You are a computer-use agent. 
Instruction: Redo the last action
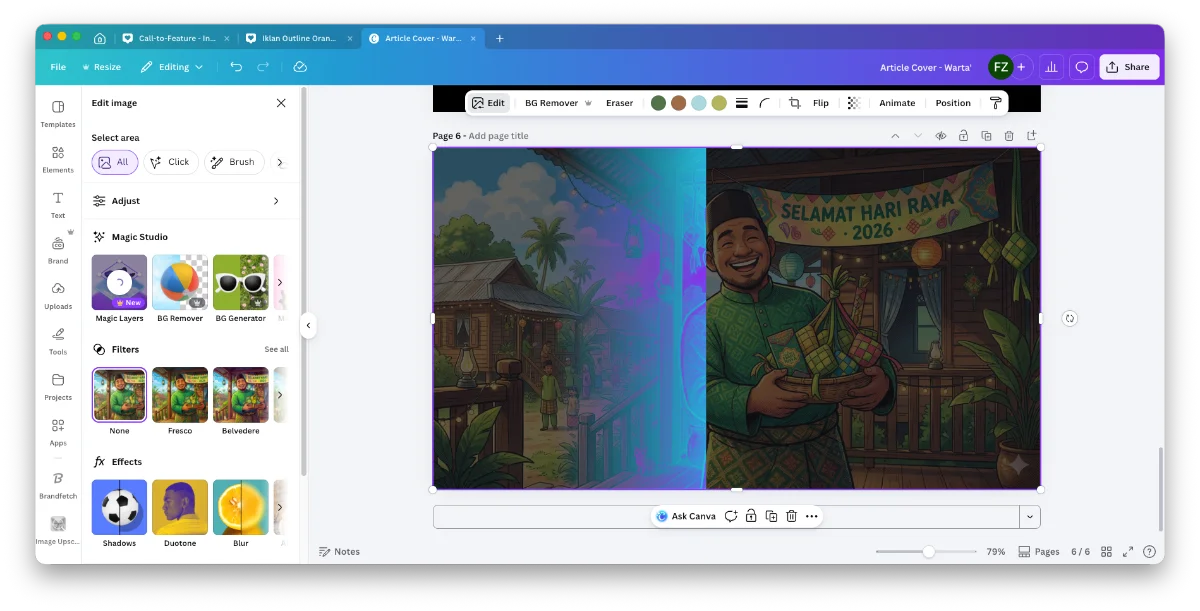click(x=263, y=67)
